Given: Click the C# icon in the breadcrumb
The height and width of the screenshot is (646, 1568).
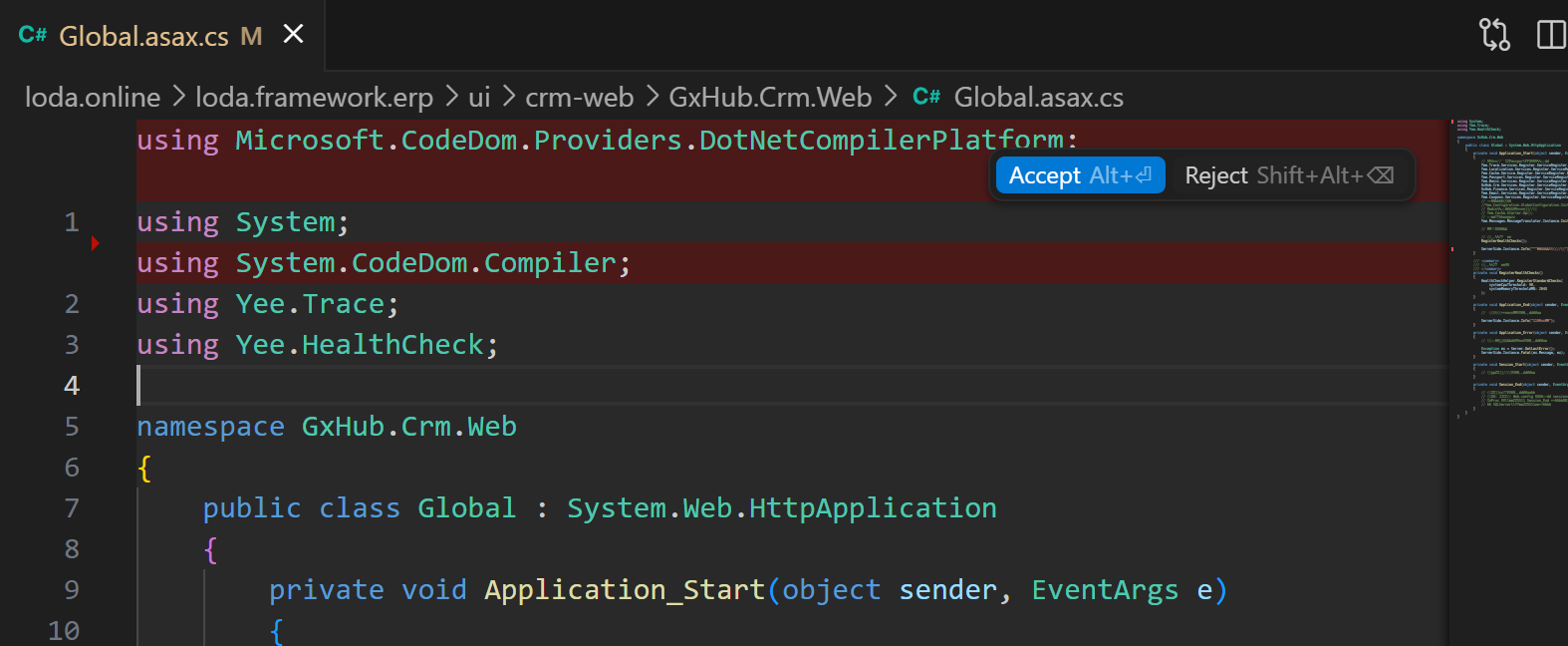Looking at the screenshot, I should [x=926, y=97].
